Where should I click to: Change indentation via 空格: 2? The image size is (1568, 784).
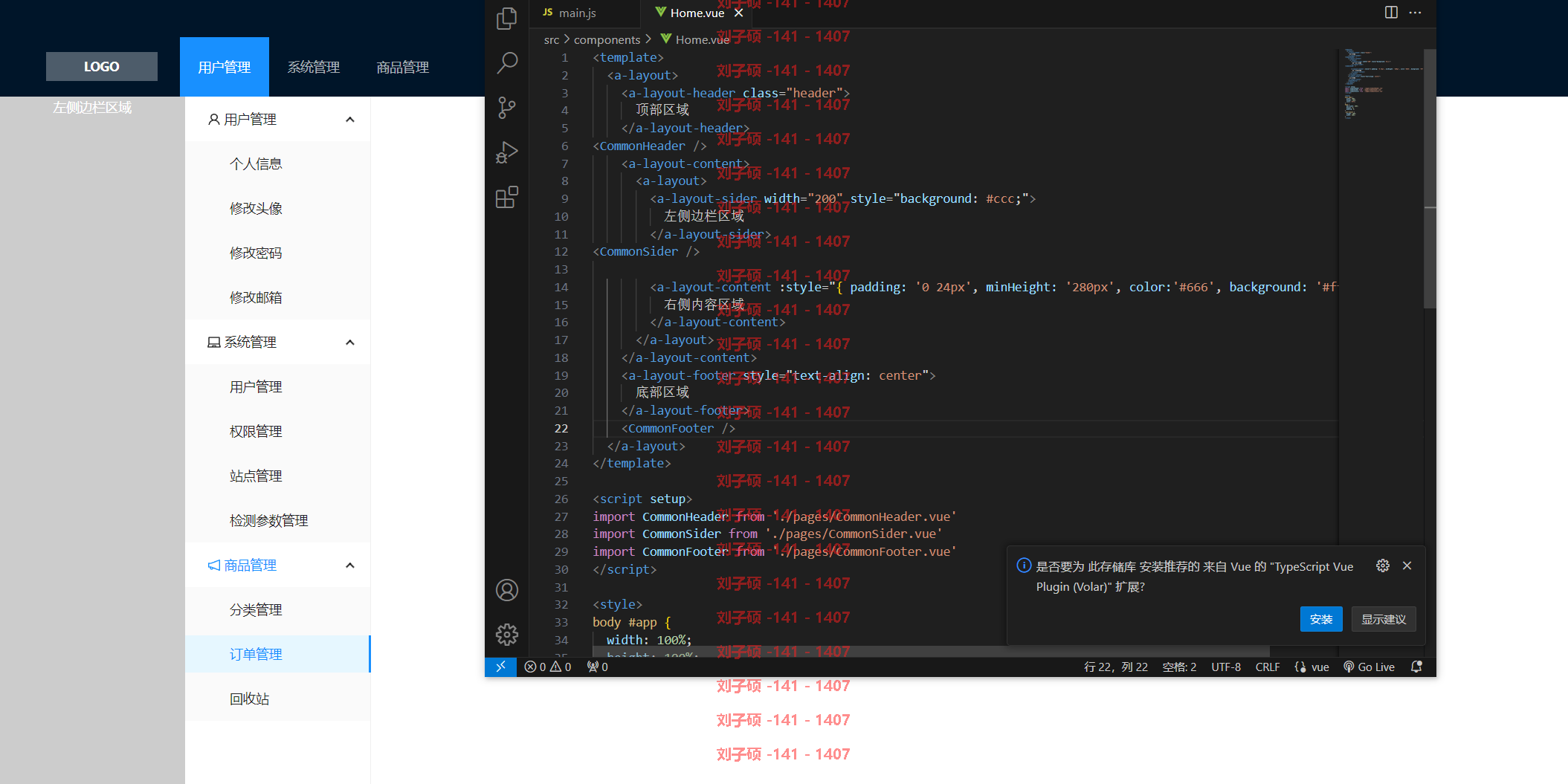pyautogui.click(x=1179, y=667)
